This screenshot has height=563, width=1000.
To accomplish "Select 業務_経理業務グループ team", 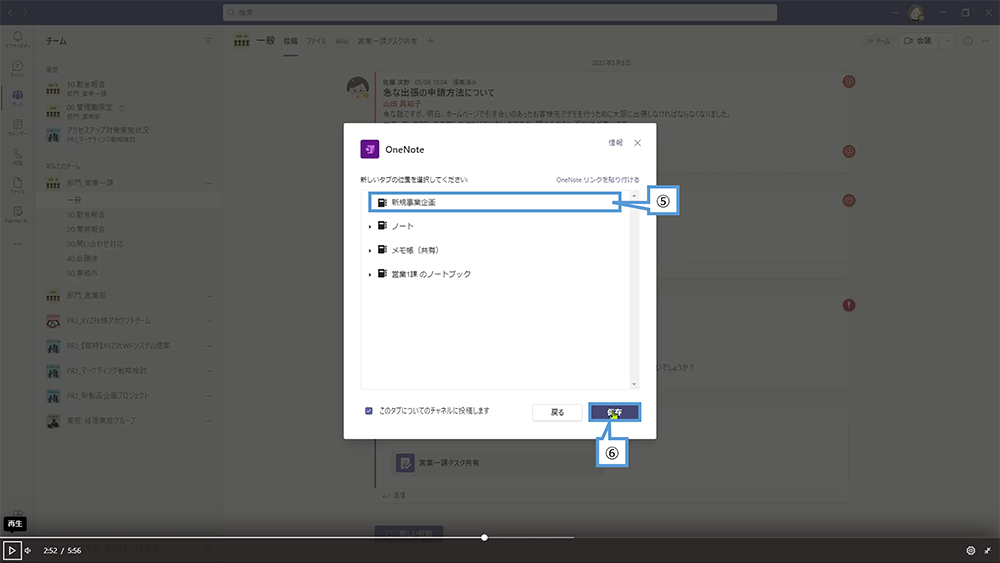I will coord(101,421).
